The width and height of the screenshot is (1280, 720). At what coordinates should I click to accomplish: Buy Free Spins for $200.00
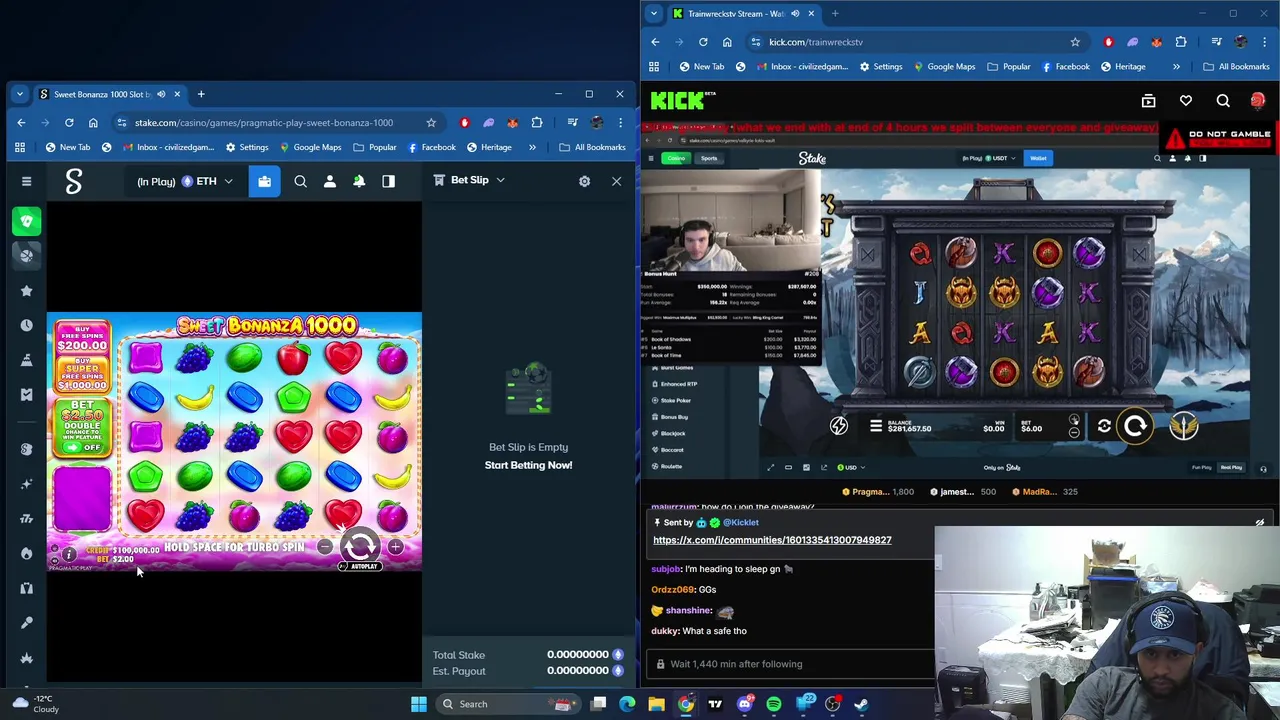(x=82, y=336)
